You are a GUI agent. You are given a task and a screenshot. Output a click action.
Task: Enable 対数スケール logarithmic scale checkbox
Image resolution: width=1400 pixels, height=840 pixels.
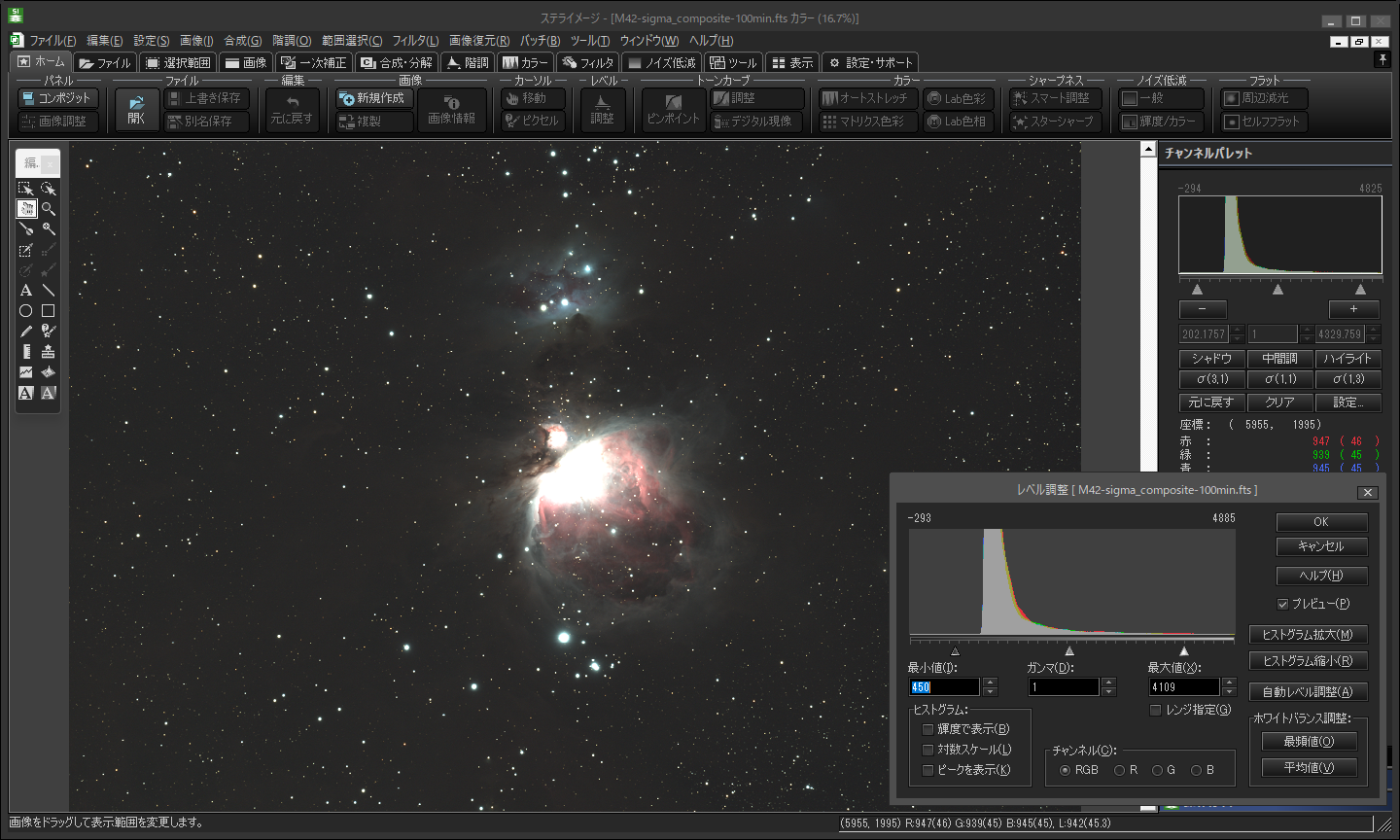(927, 750)
